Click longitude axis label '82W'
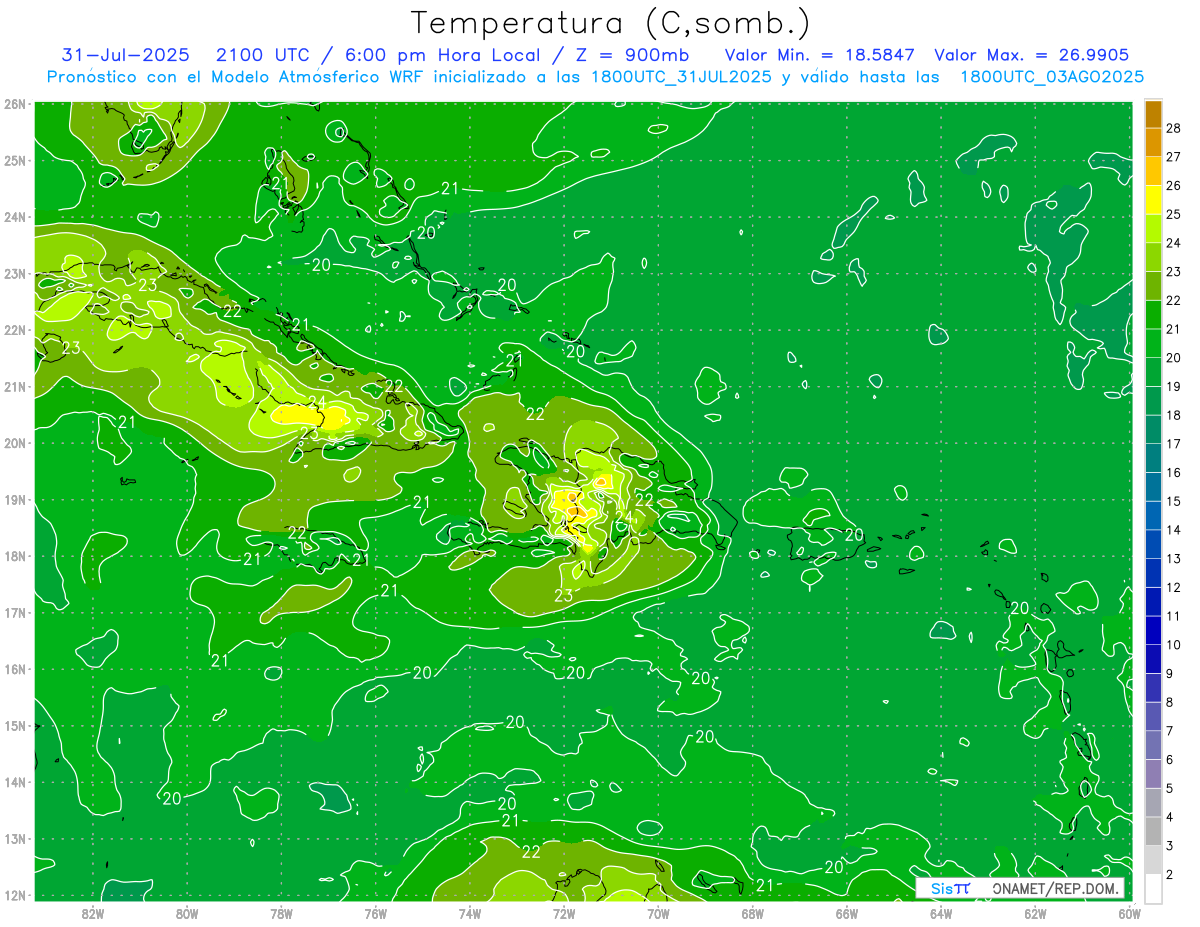This screenshot has height=927, width=1200. click(92, 913)
